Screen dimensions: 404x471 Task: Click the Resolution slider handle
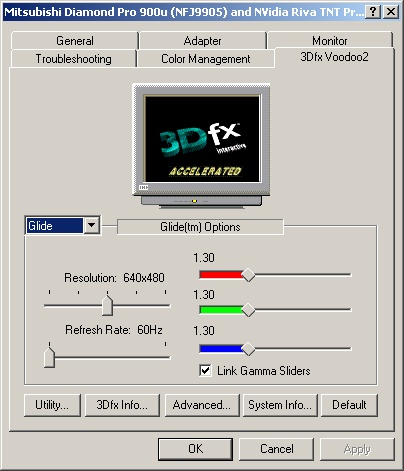click(107, 305)
